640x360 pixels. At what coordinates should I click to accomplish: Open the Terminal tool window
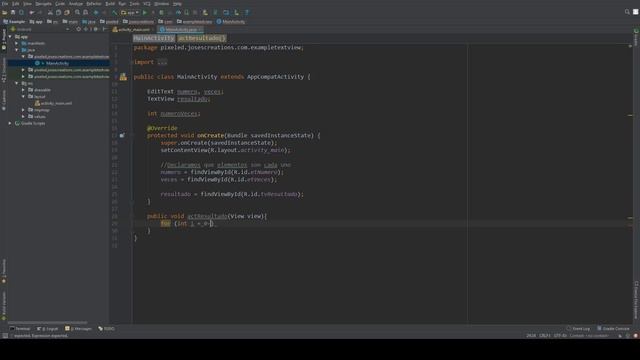click(20, 329)
